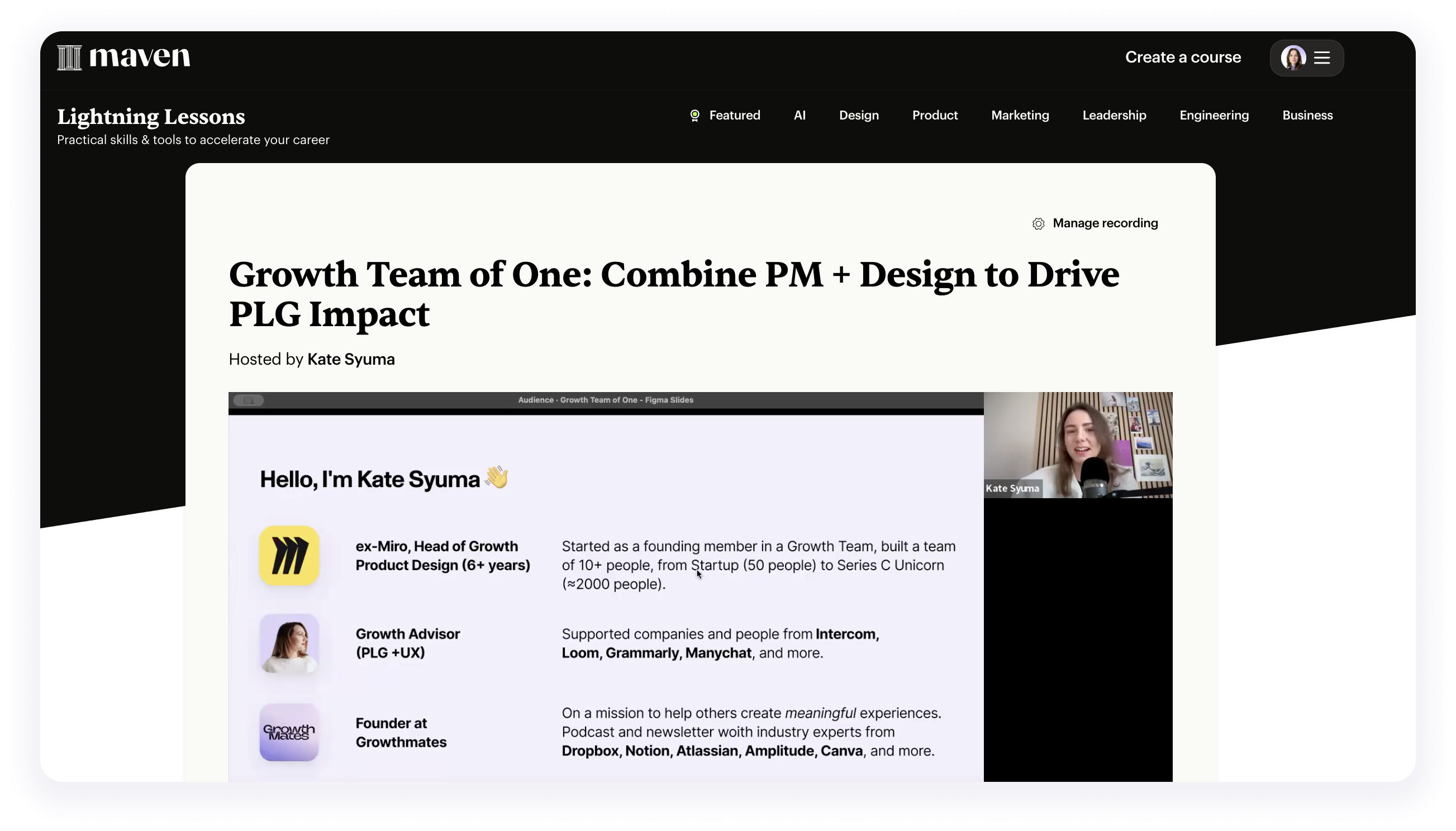Viewport: 1456px width, 831px height.
Task: Click Kate Syuma's webcam video thumbnail
Action: tap(1077, 445)
